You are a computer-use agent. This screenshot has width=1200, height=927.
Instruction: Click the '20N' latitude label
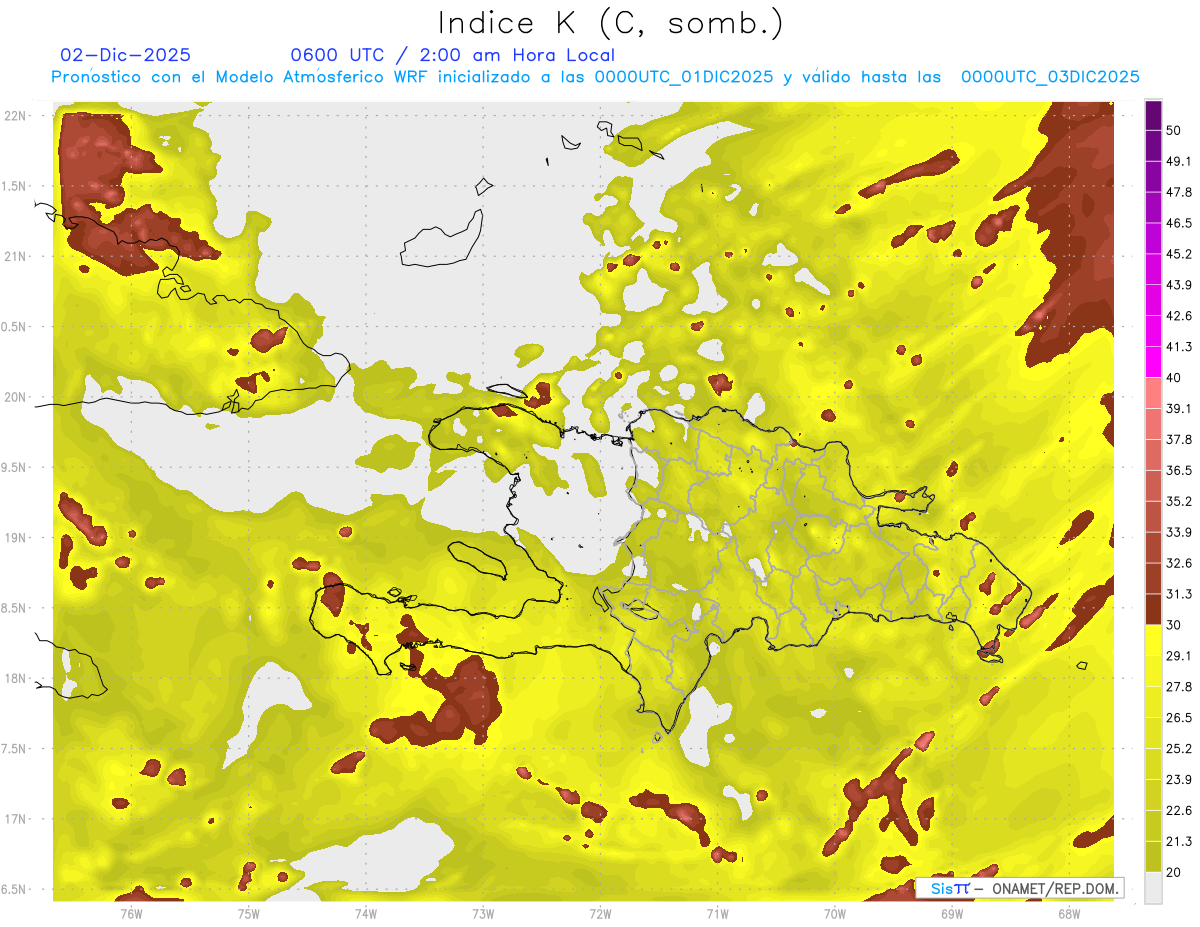pyautogui.click(x=14, y=397)
